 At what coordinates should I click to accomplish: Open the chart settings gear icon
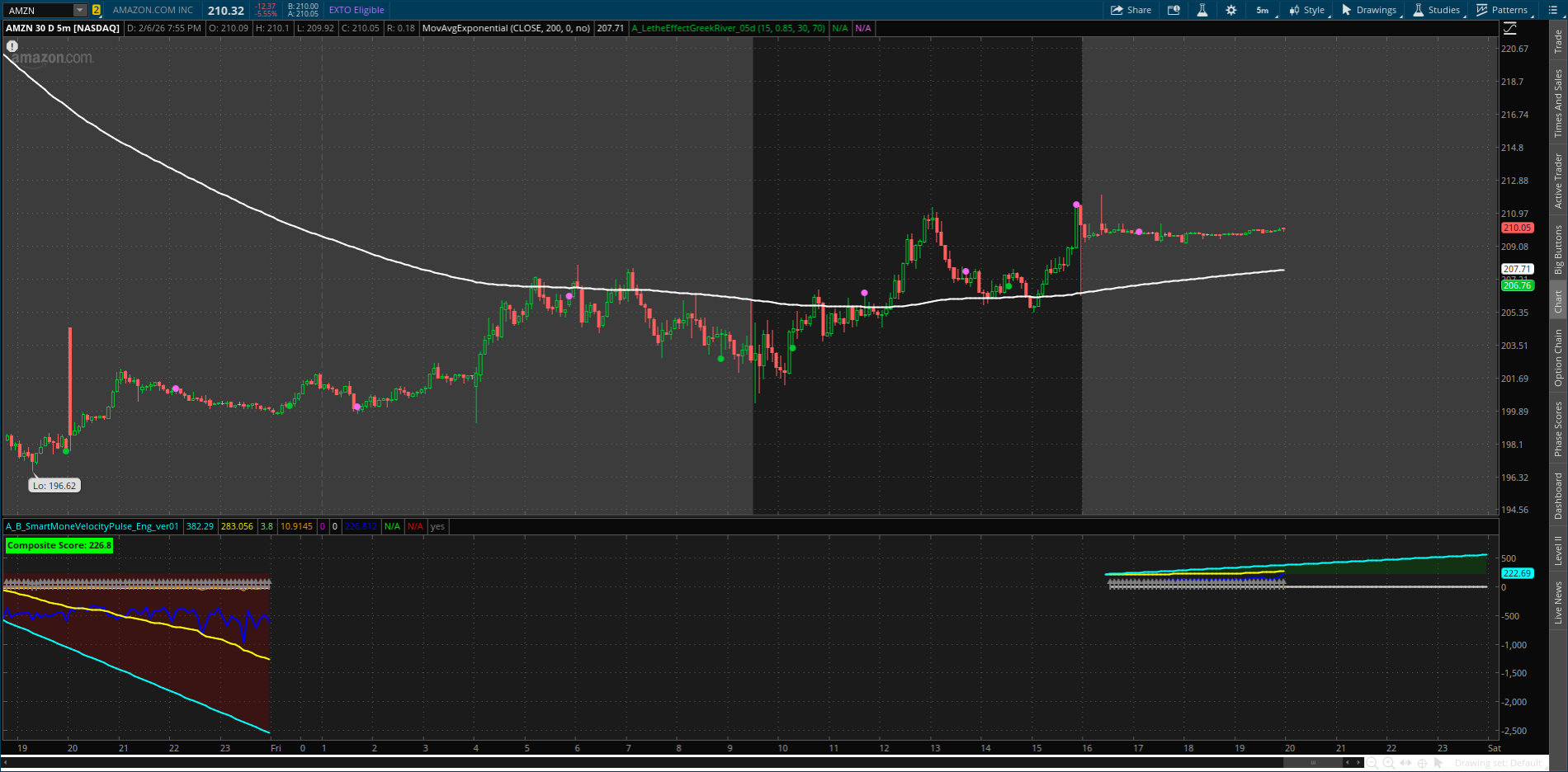tap(1230, 10)
